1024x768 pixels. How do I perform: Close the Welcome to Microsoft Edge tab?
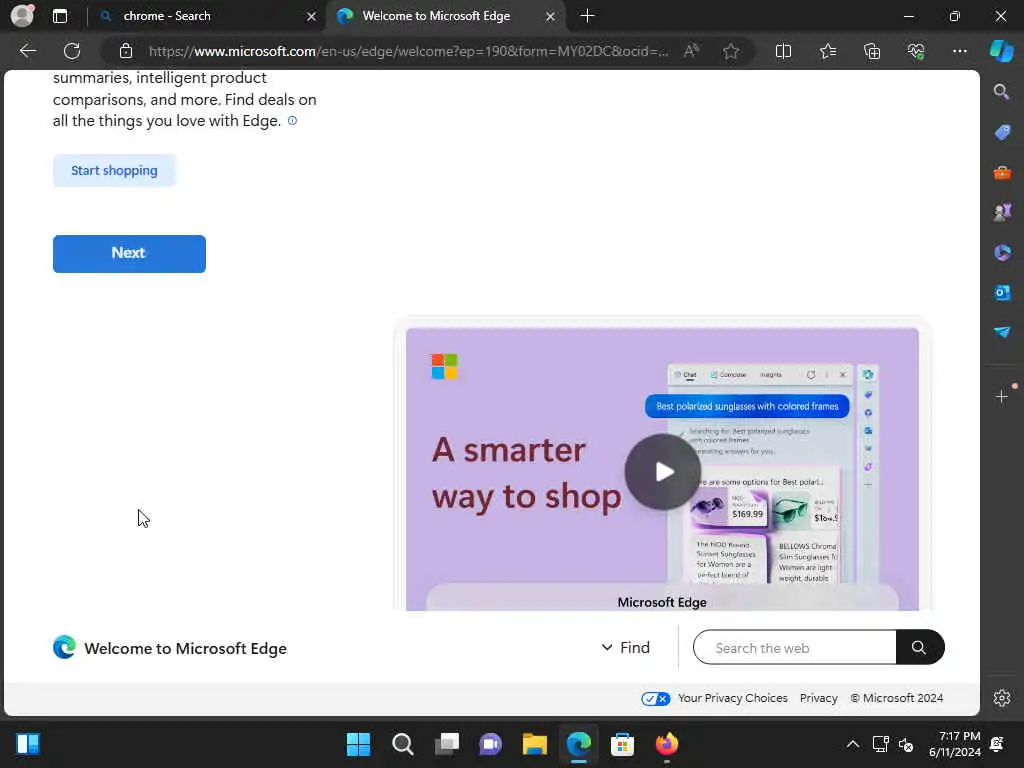point(551,16)
